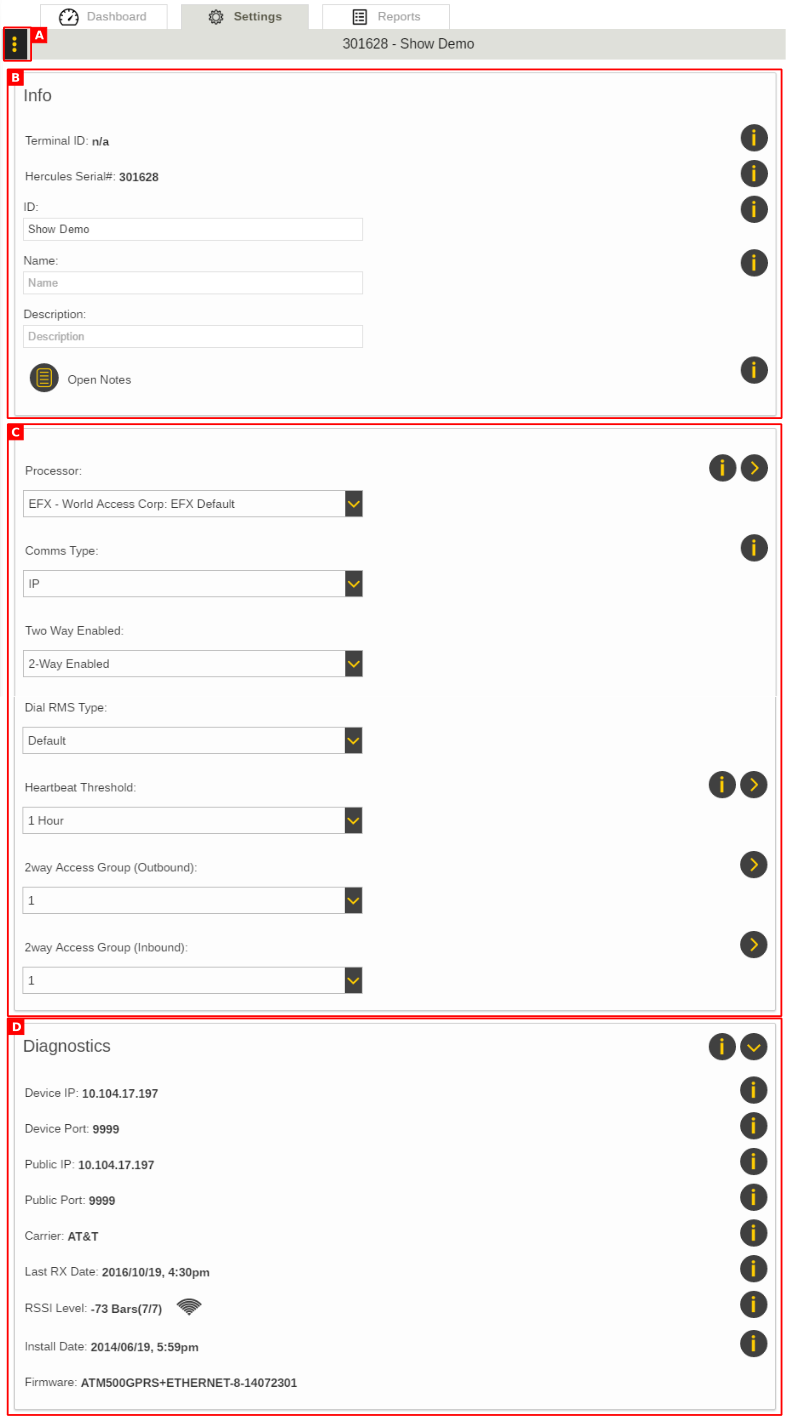Click the Open Notes link
The image size is (787, 1421).
(x=99, y=380)
